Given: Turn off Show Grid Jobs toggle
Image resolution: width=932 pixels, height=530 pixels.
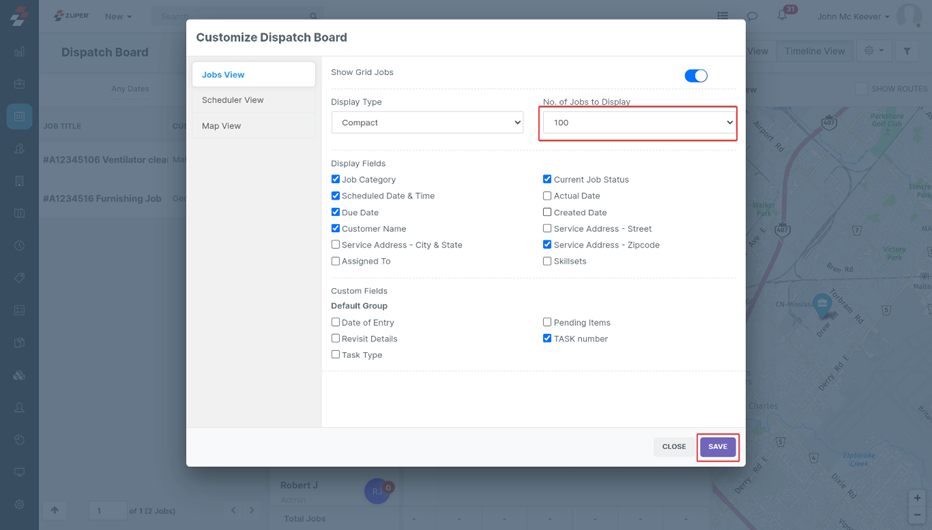Looking at the screenshot, I should coord(696,75).
